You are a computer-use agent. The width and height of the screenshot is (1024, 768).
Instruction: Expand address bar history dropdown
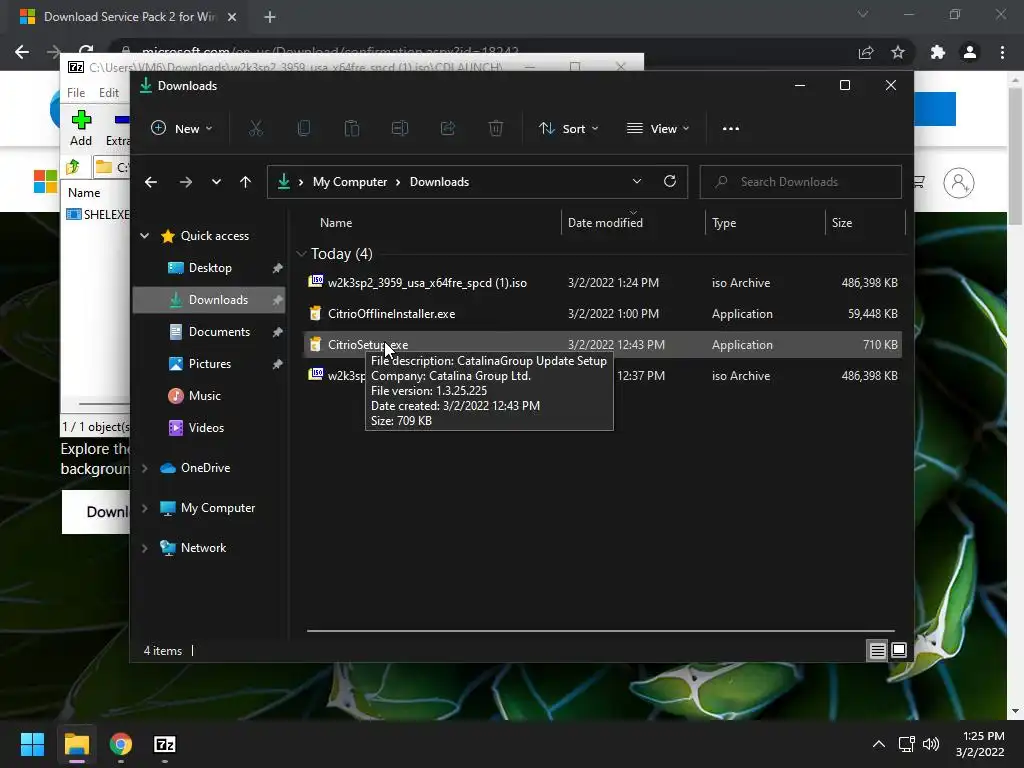(x=637, y=182)
